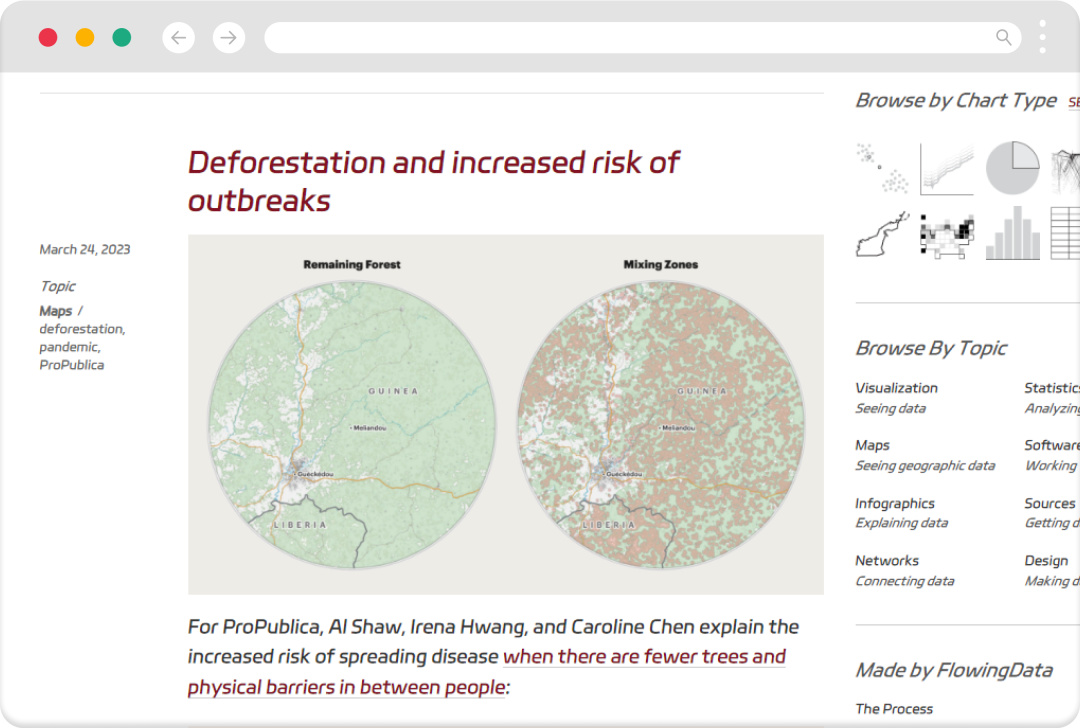This screenshot has height=728, width=1080.
Task: Click the browser address bar field
Action: click(630, 38)
